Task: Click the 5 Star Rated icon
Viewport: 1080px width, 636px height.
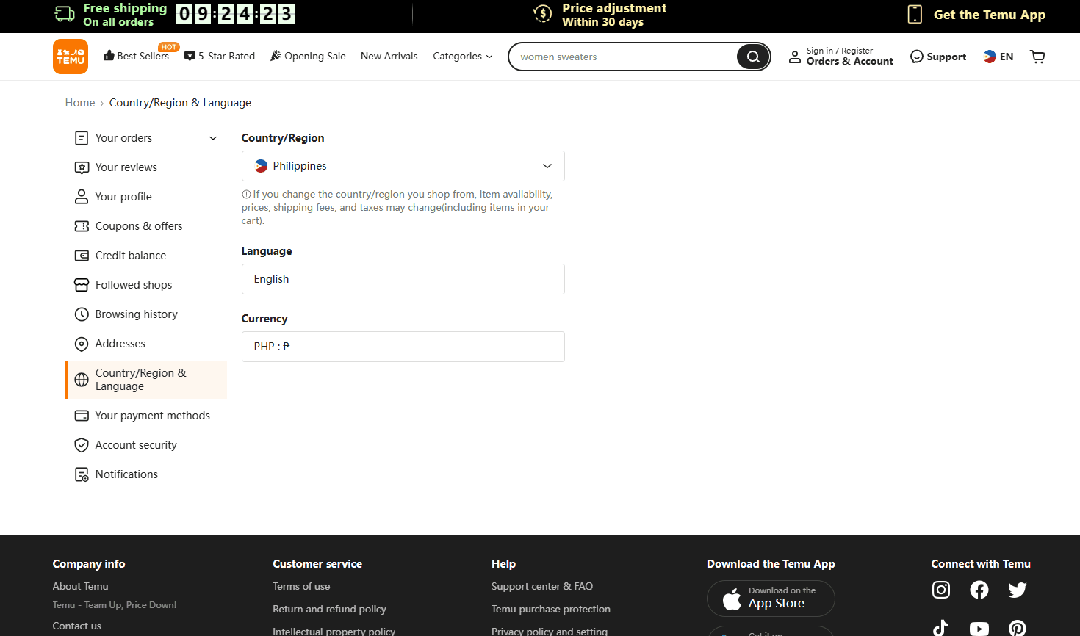Action: point(189,56)
